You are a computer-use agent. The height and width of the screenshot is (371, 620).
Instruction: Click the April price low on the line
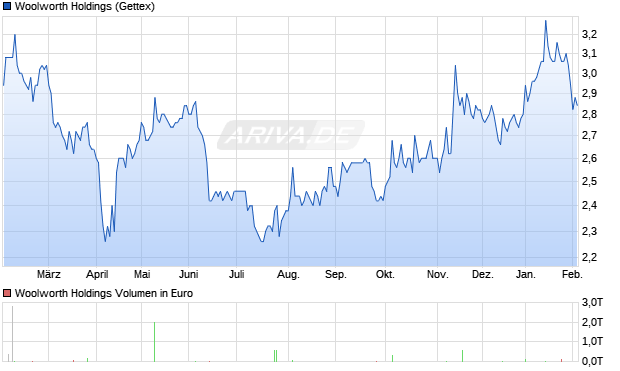tap(105, 241)
